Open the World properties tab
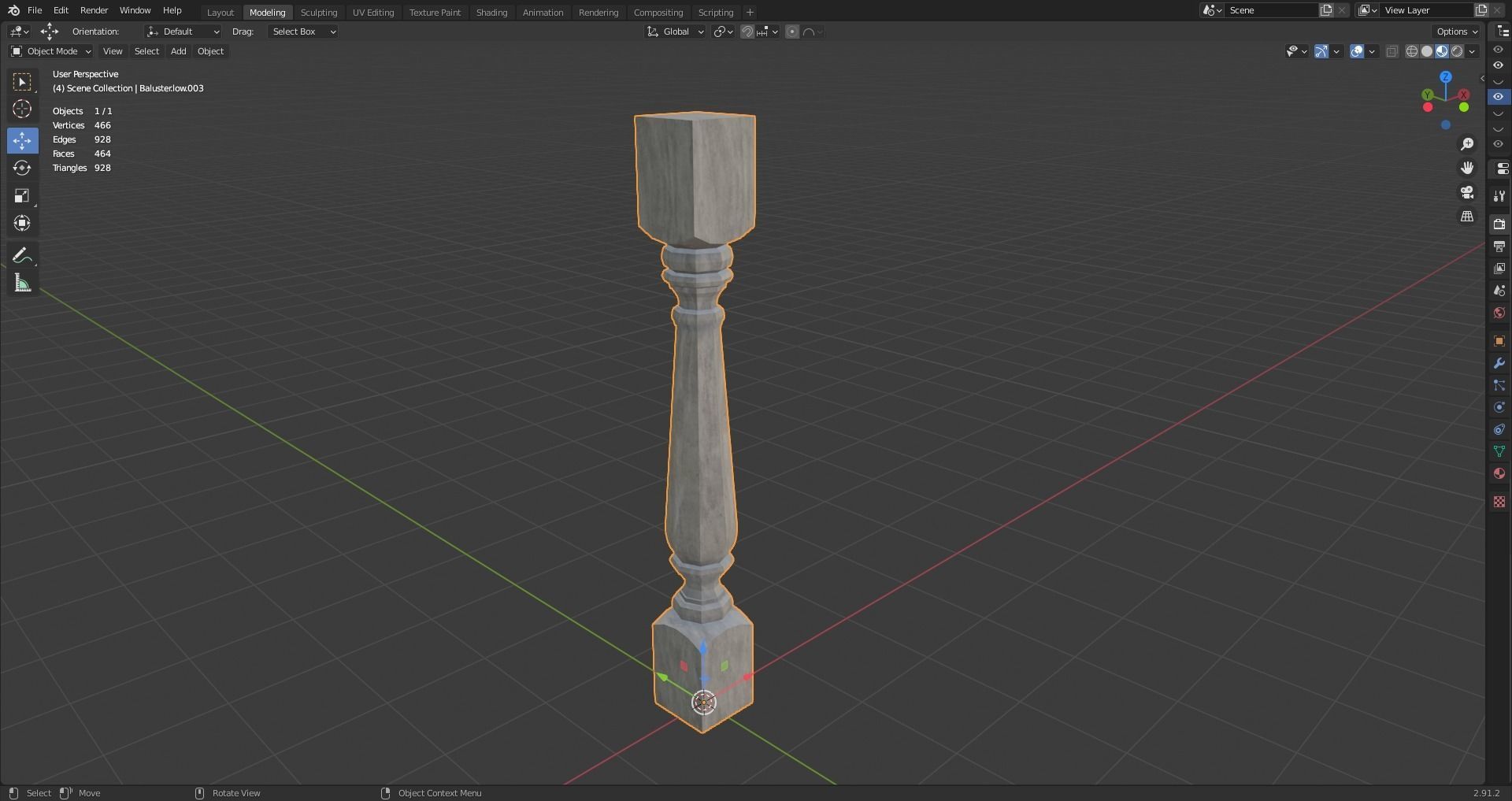1512x801 pixels. click(1499, 313)
